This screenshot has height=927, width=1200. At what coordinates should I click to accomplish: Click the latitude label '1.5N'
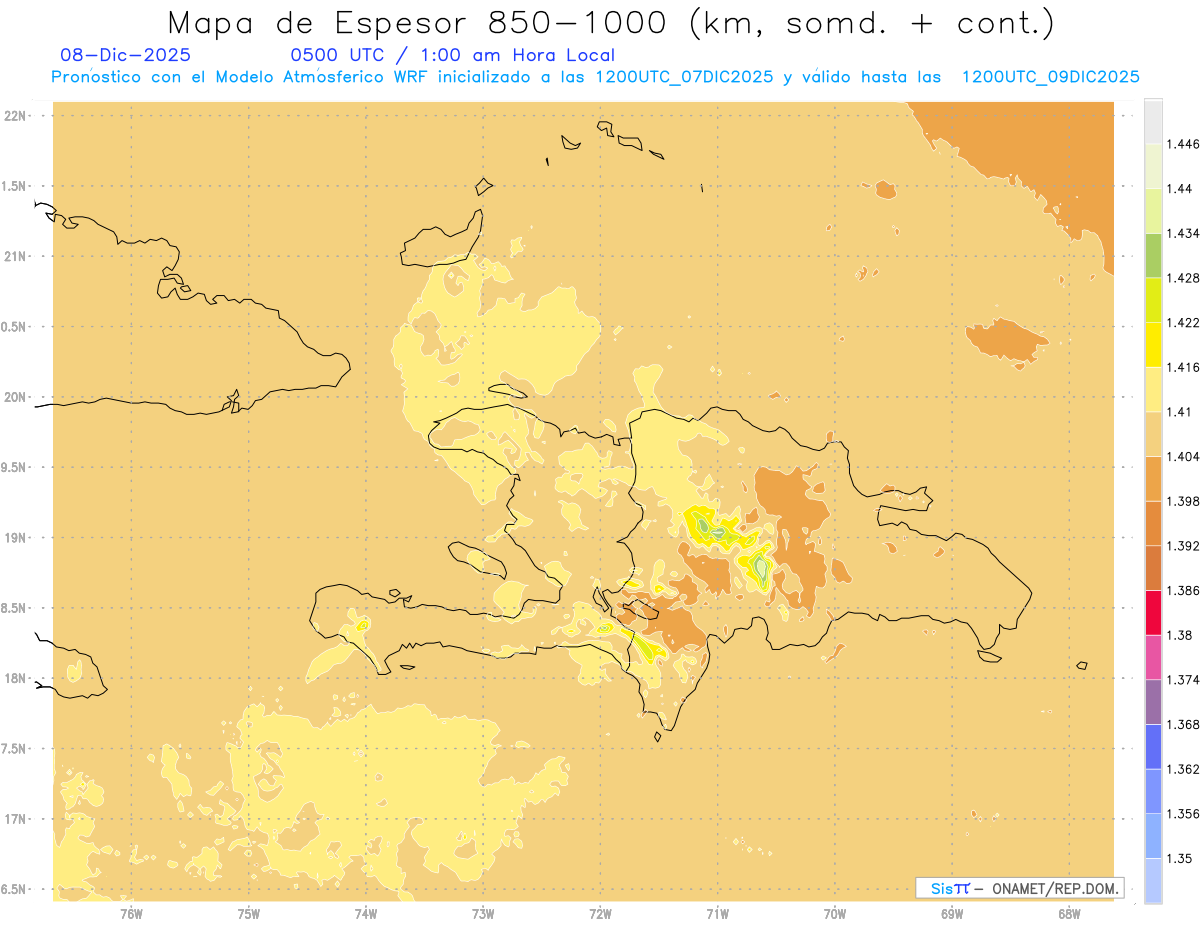click(14, 186)
